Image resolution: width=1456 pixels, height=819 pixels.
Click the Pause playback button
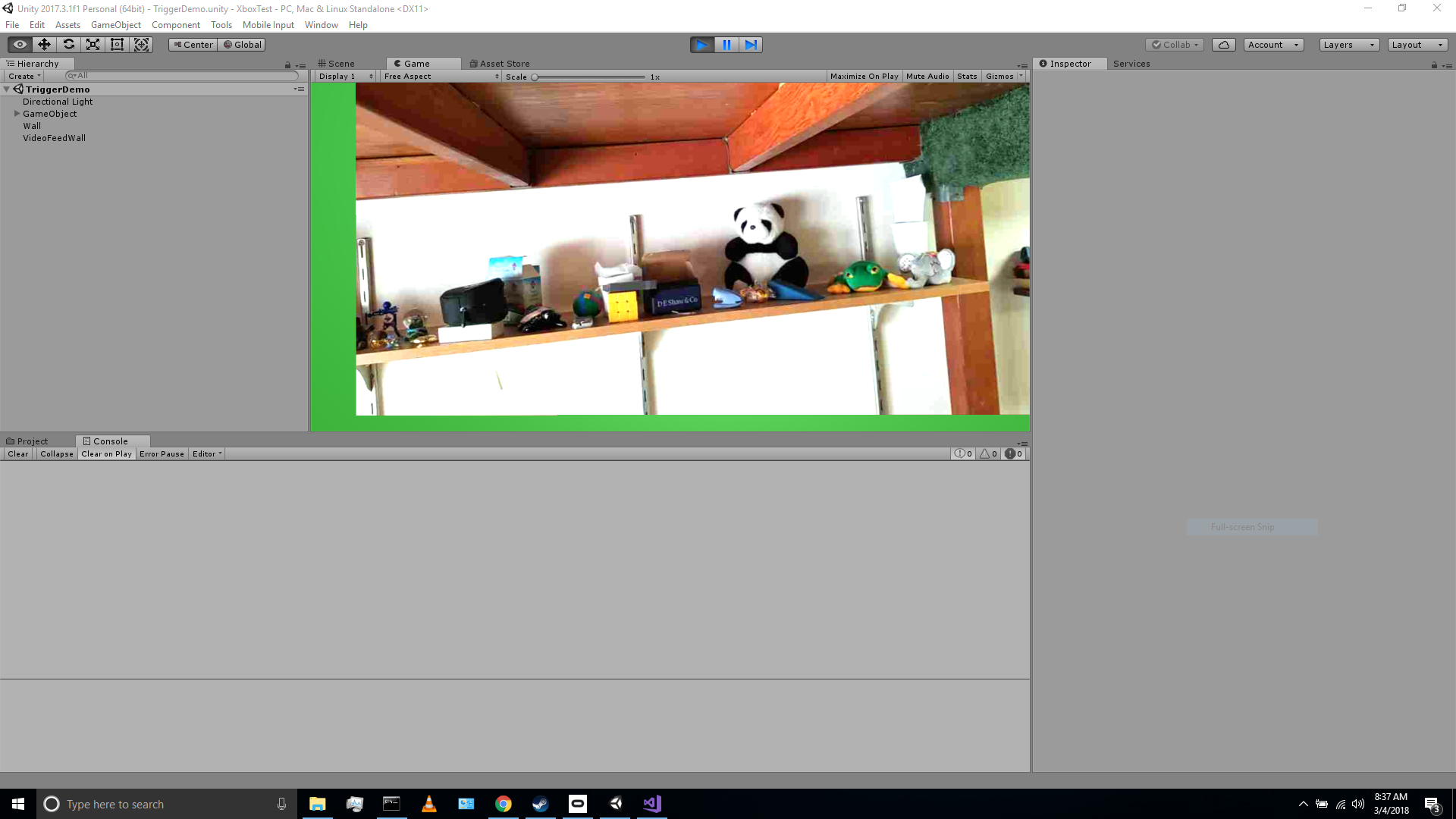click(x=726, y=45)
